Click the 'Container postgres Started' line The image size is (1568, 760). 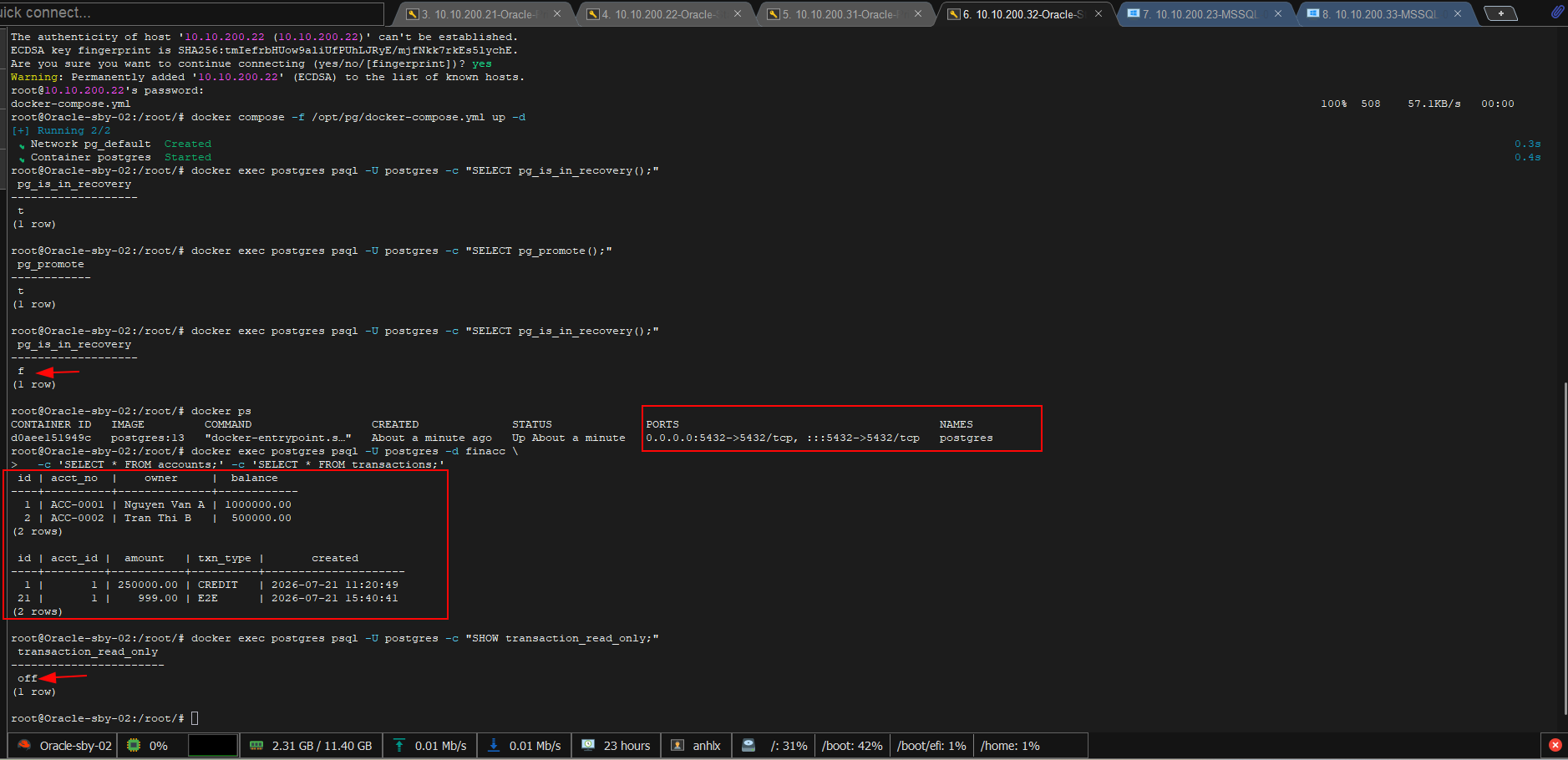[115, 157]
